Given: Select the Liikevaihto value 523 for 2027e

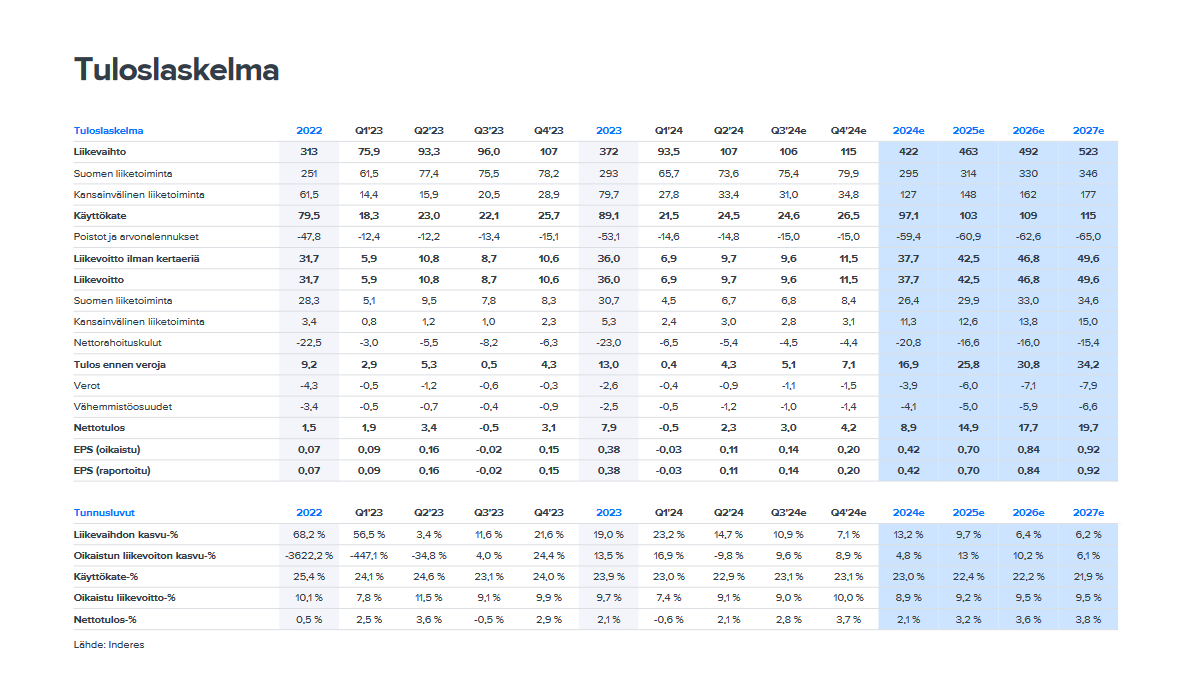Looking at the screenshot, I should click(1088, 152).
